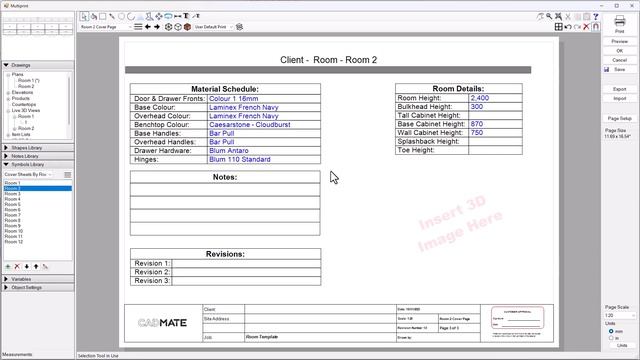Move symbol down with down arrow

(x=27, y=267)
